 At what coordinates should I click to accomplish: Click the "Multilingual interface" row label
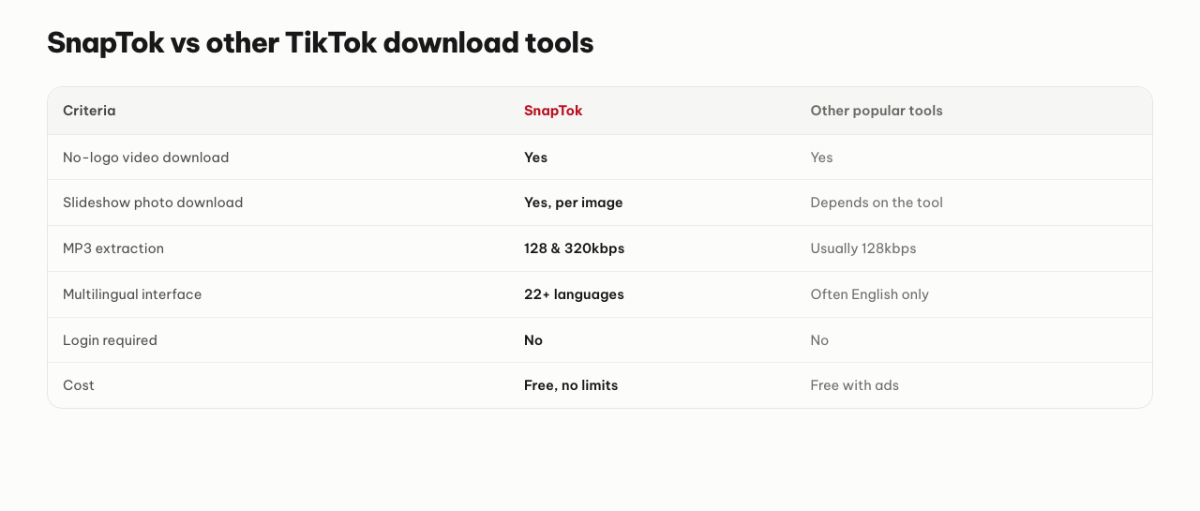[x=132, y=294]
